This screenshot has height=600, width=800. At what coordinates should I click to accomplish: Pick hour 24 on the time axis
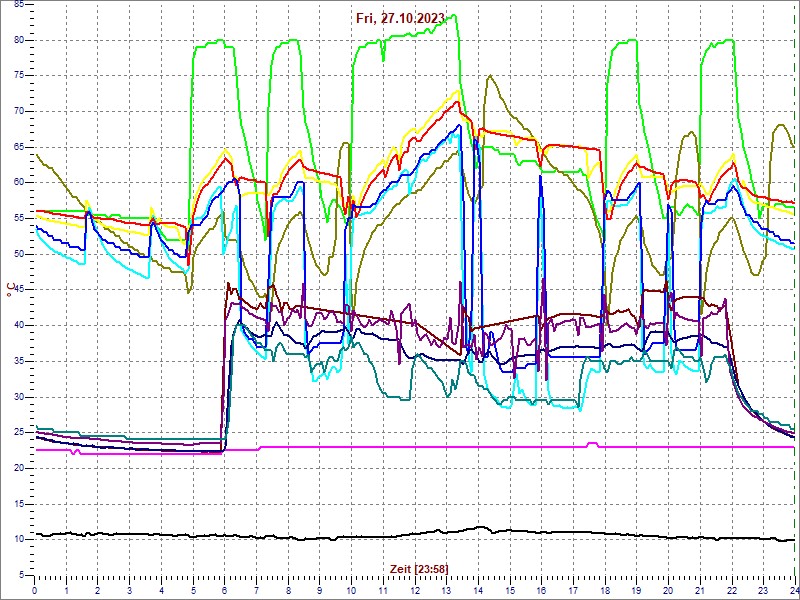click(x=794, y=590)
